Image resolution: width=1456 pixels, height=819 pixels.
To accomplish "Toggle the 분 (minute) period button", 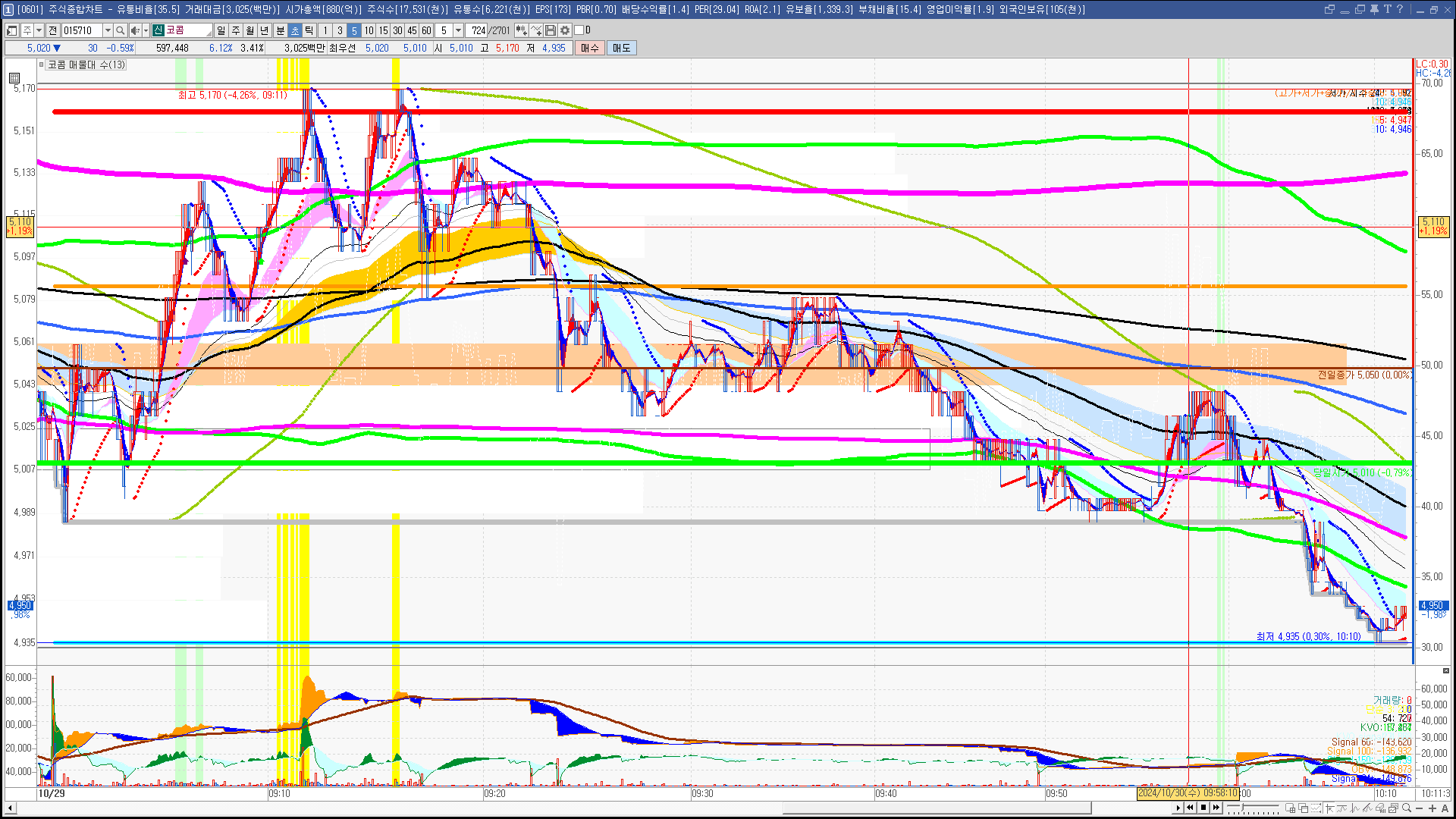I will [x=280, y=30].
